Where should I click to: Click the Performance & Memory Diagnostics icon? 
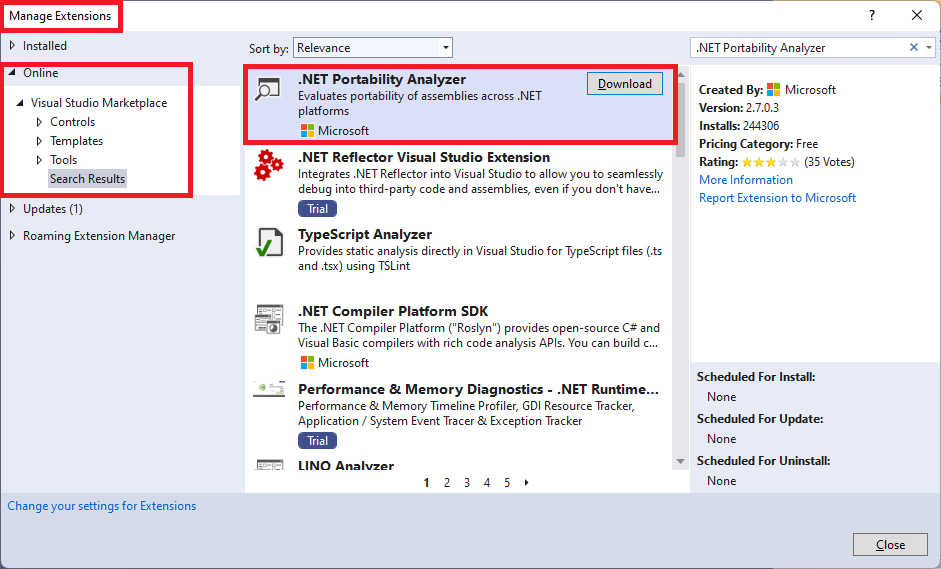269,389
